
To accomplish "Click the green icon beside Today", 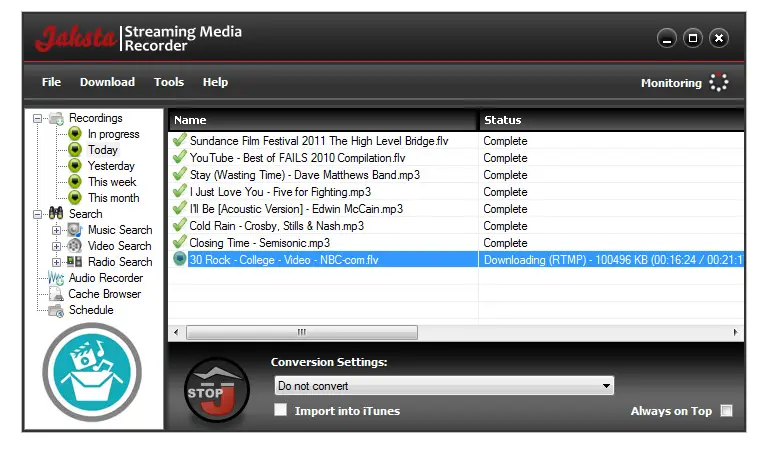I will coord(74,149).
